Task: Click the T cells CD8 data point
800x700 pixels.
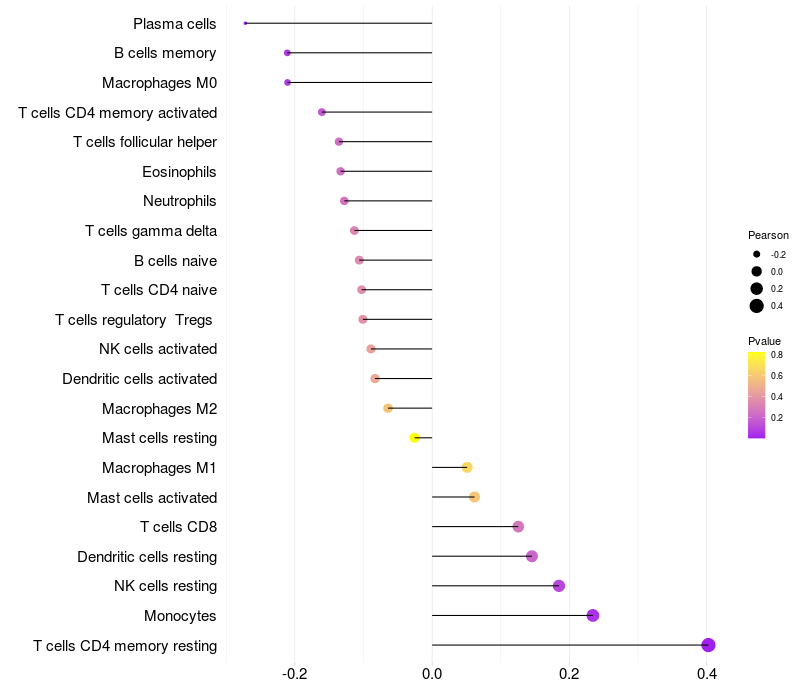Action: [x=518, y=527]
